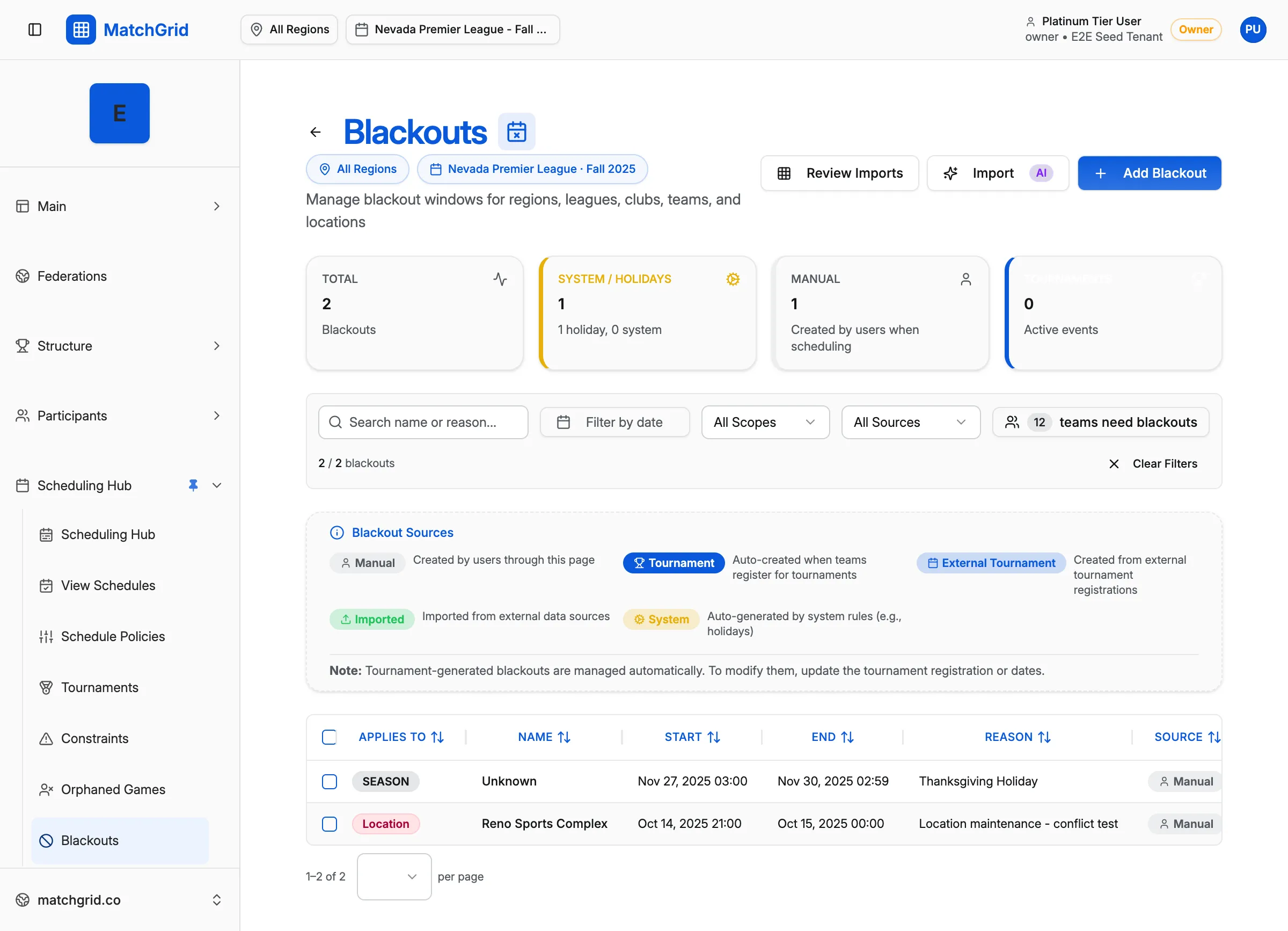Click the search name or reason field
This screenshot has height=931, width=1288.
click(422, 422)
